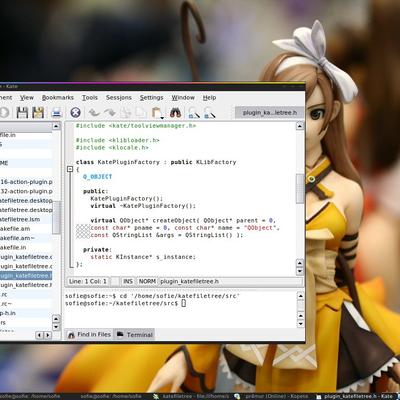Viewport: 400px width, 400px height.
Task: Select the katefiletree.lsm file entry
Action: coord(26,219)
